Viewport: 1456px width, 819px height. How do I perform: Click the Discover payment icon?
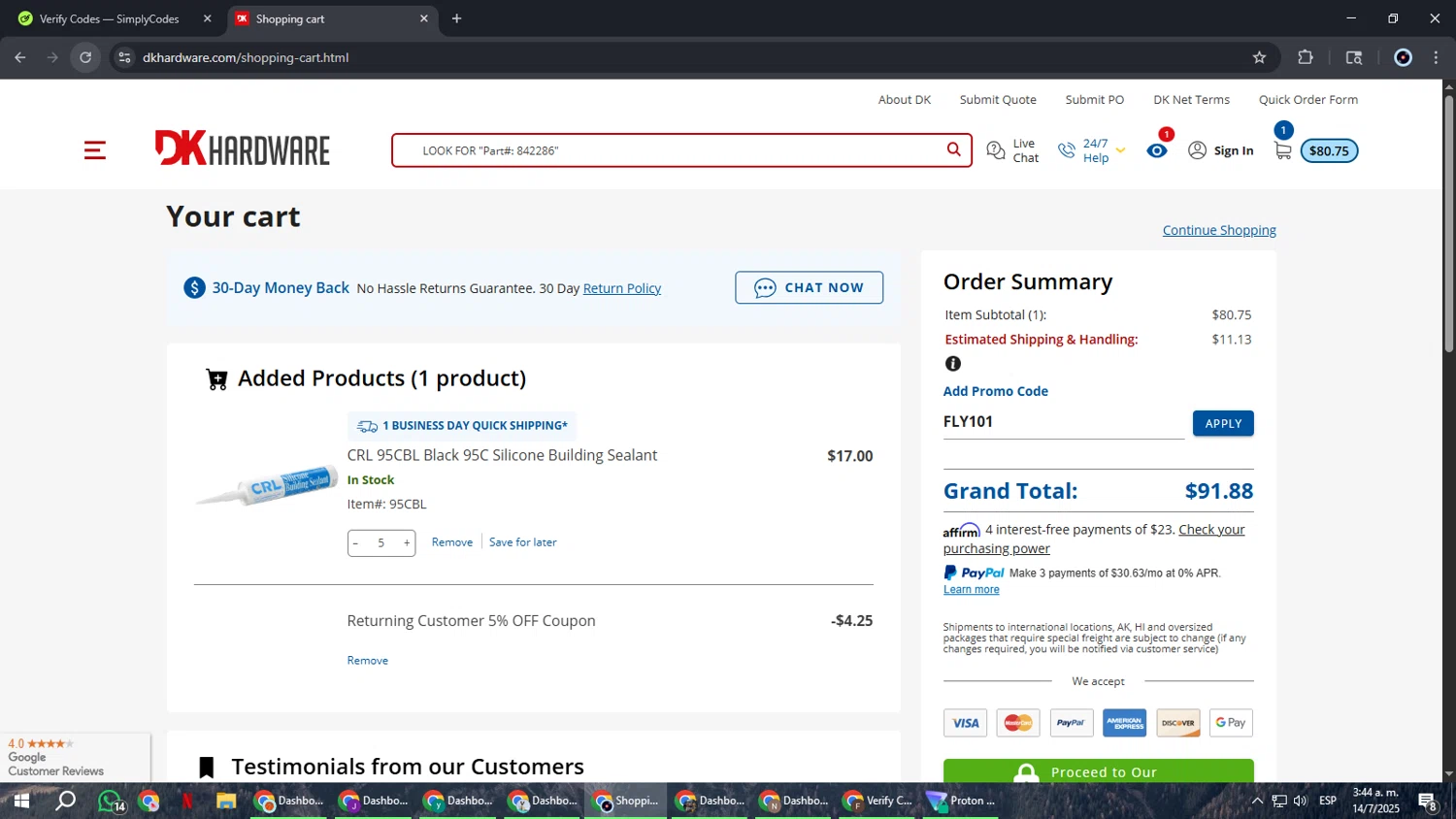click(1177, 723)
